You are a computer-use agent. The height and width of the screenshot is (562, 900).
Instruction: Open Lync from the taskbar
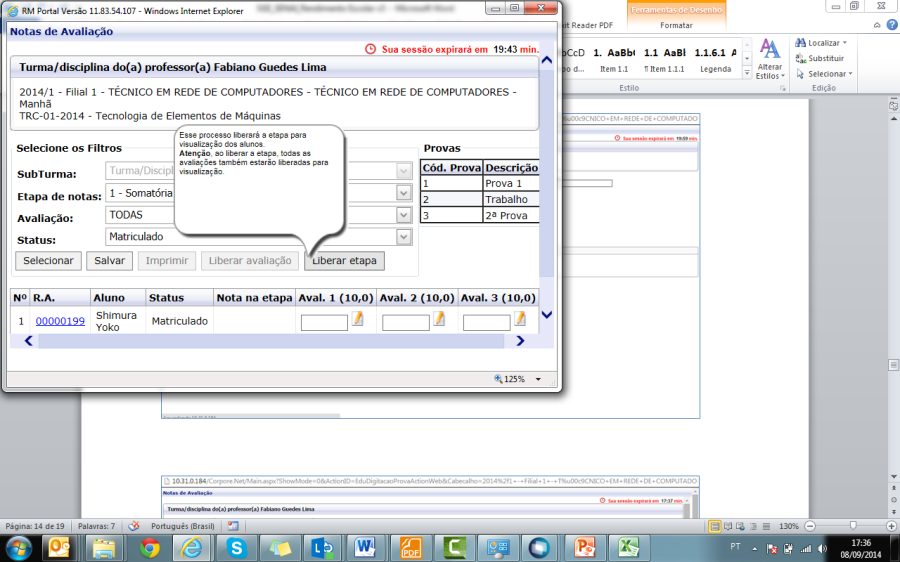(323, 548)
